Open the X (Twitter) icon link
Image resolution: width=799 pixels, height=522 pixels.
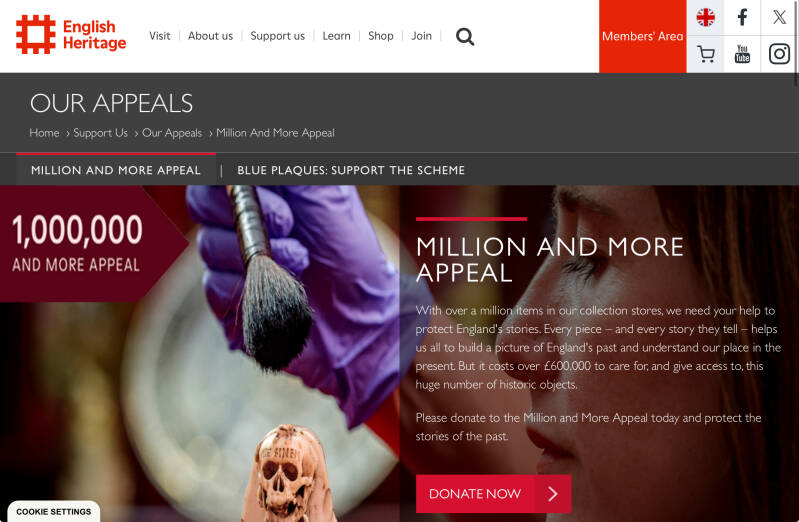(779, 17)
